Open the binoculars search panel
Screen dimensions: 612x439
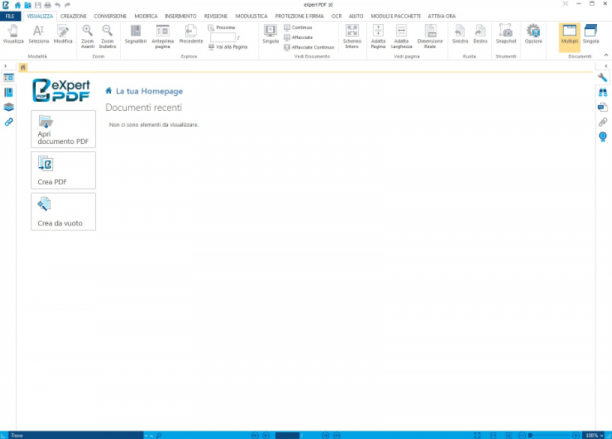[603, 92]
